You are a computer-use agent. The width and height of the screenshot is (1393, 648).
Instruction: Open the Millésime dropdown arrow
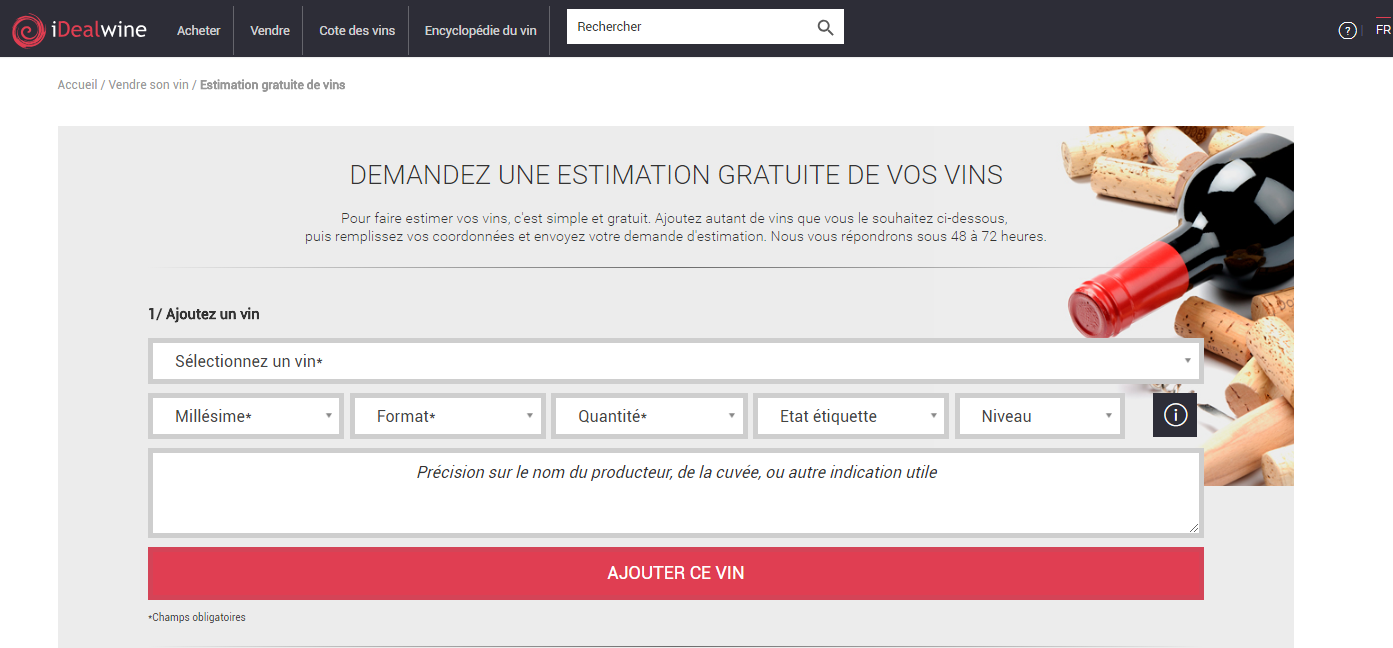(x=328, y=414)
